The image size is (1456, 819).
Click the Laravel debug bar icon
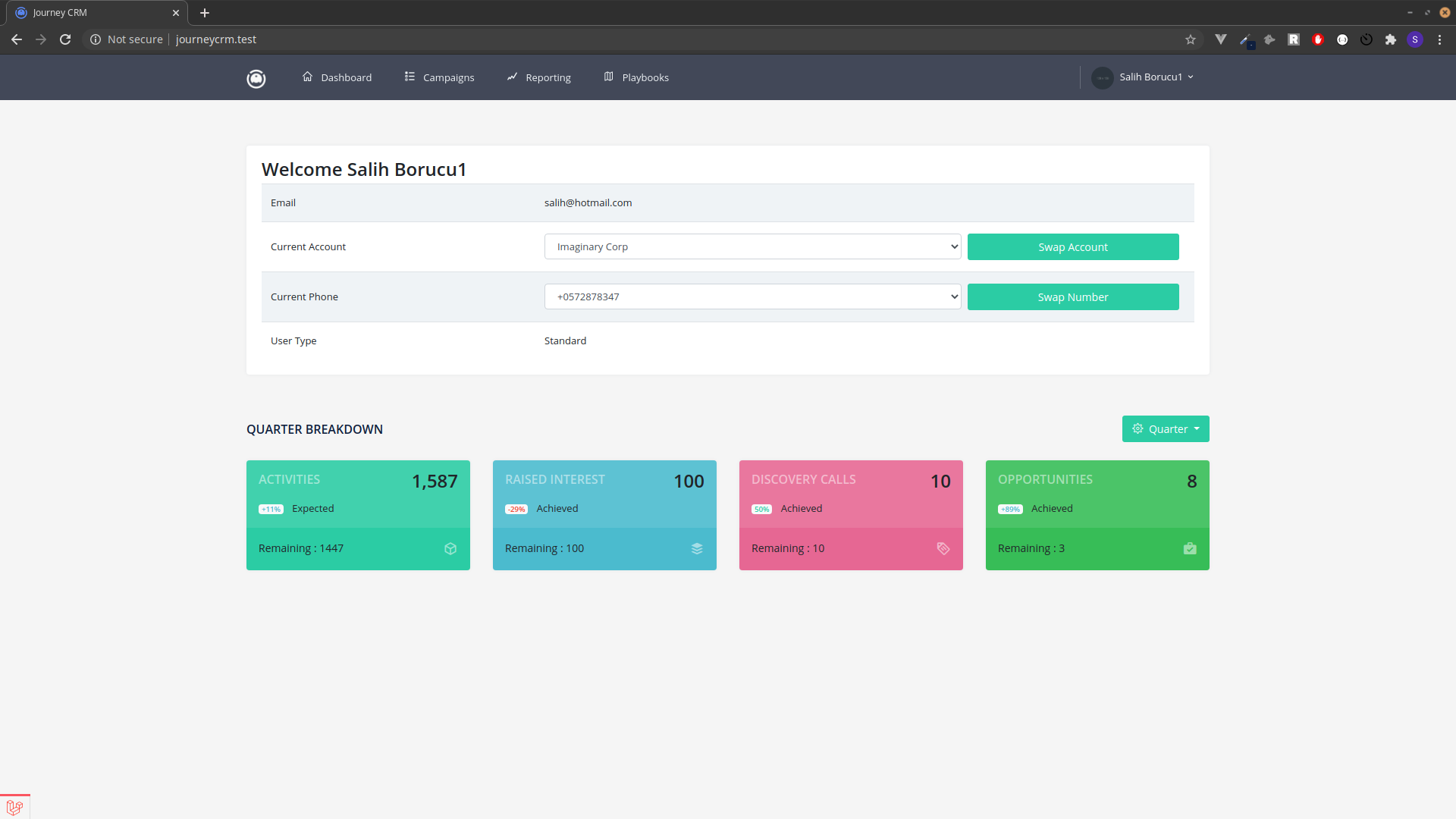coord(14,808)
